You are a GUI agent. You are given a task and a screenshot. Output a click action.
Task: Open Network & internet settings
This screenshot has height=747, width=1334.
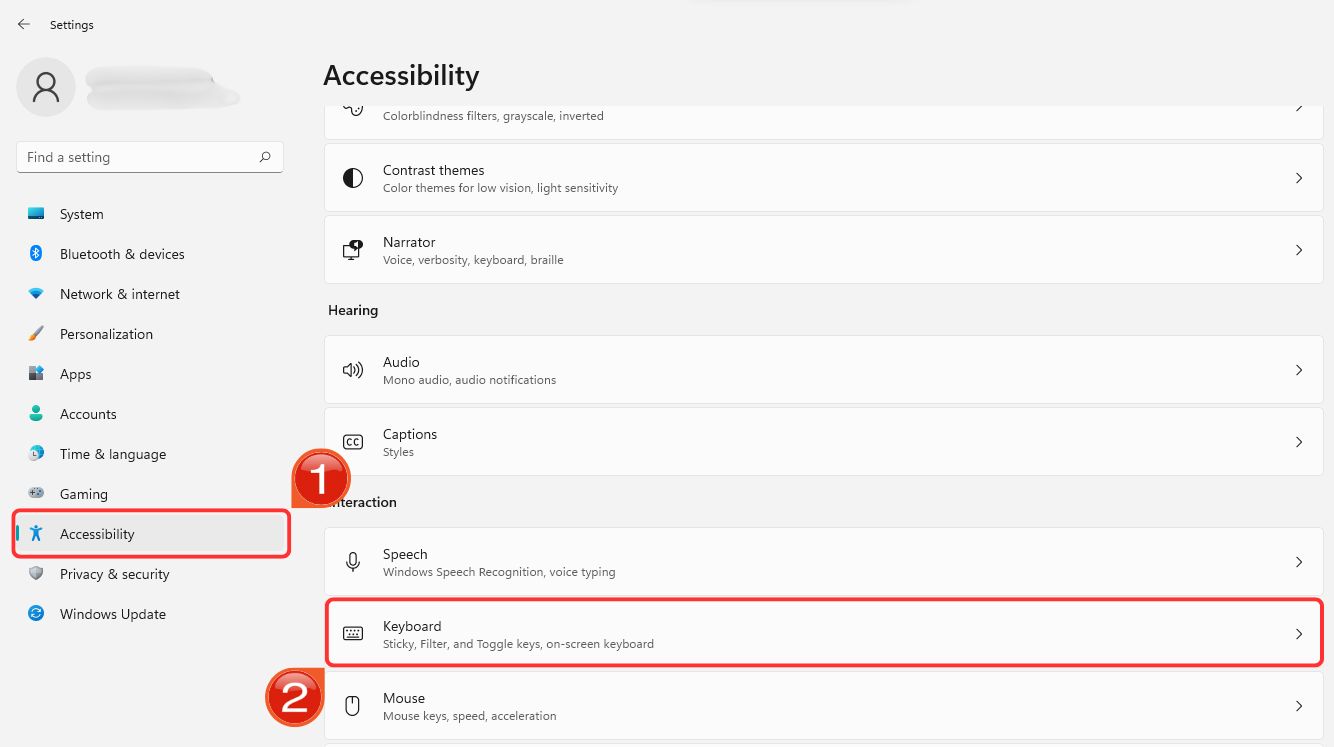(x=36, y=293)
